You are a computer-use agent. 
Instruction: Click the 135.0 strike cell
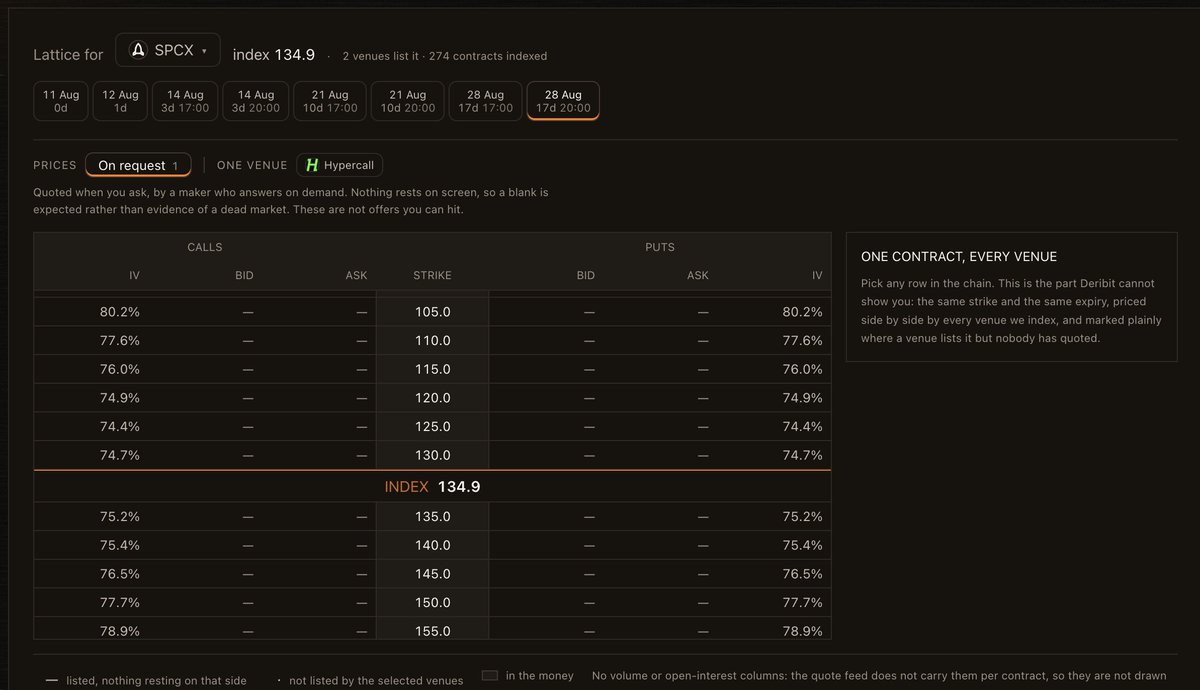pyautogui.click(x=433, y=517)
